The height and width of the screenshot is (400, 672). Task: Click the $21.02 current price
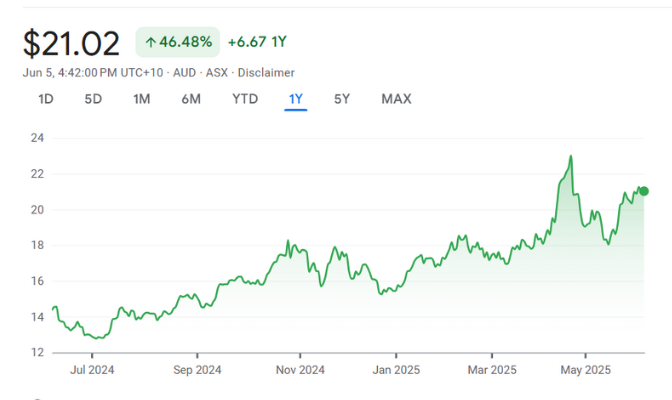71,43
